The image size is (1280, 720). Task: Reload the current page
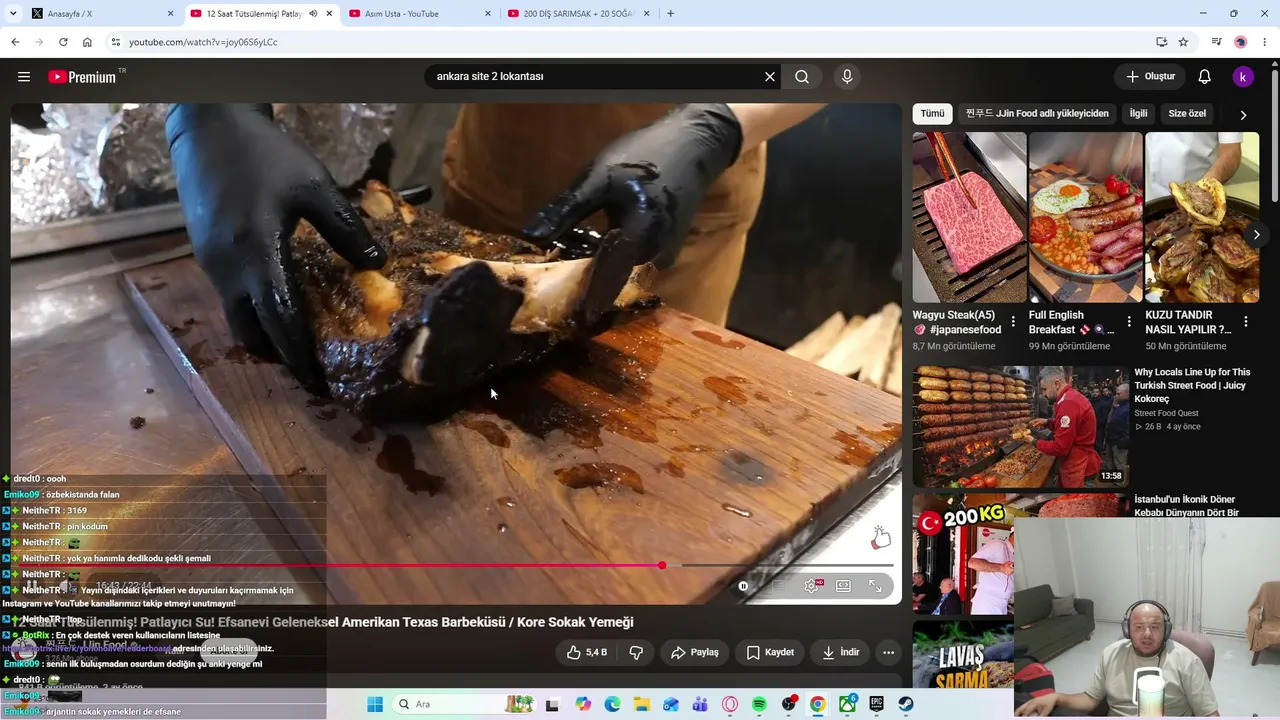[x=63, y=42]
